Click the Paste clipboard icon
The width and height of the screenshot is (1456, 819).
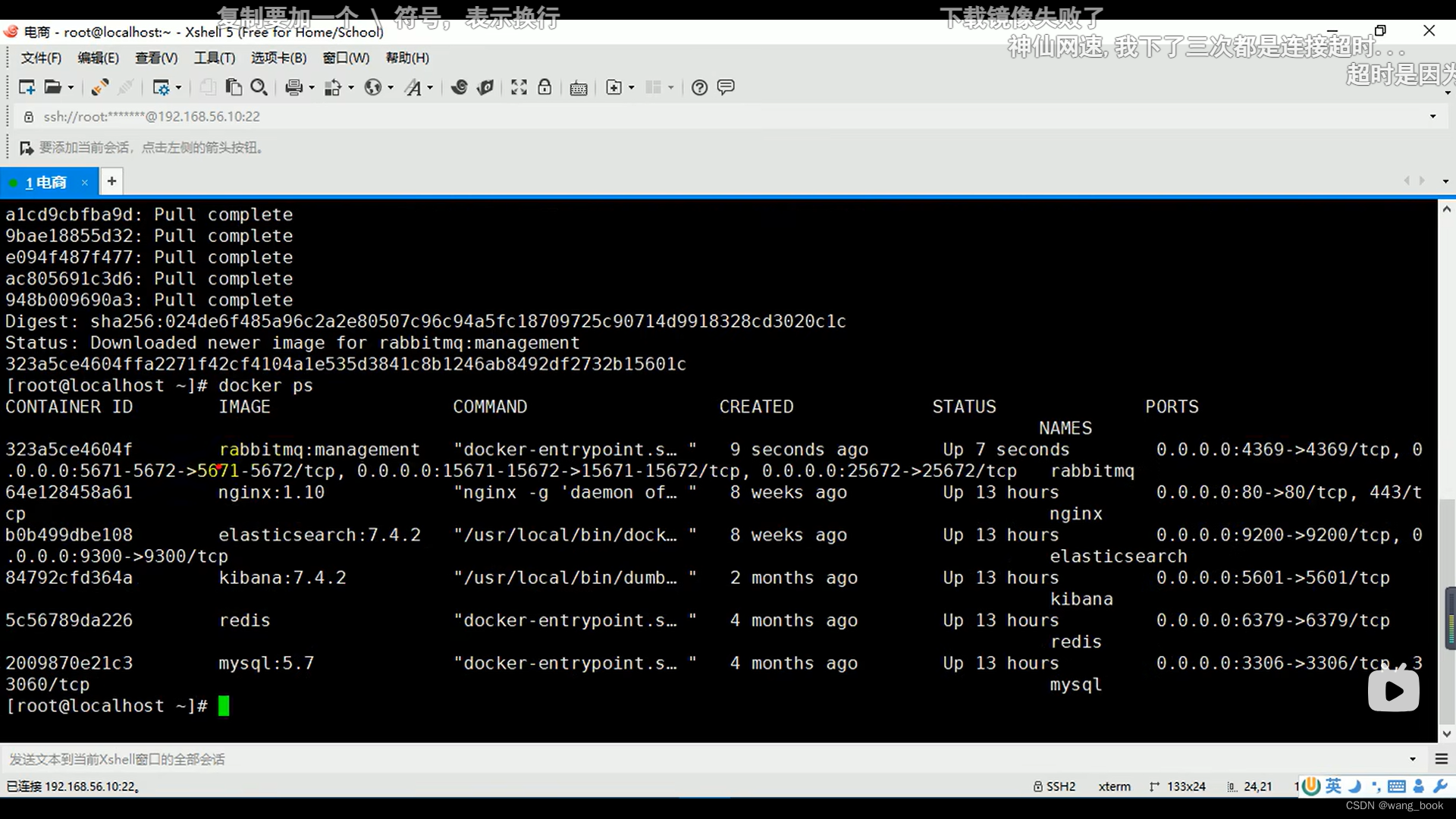click(234, 87)
